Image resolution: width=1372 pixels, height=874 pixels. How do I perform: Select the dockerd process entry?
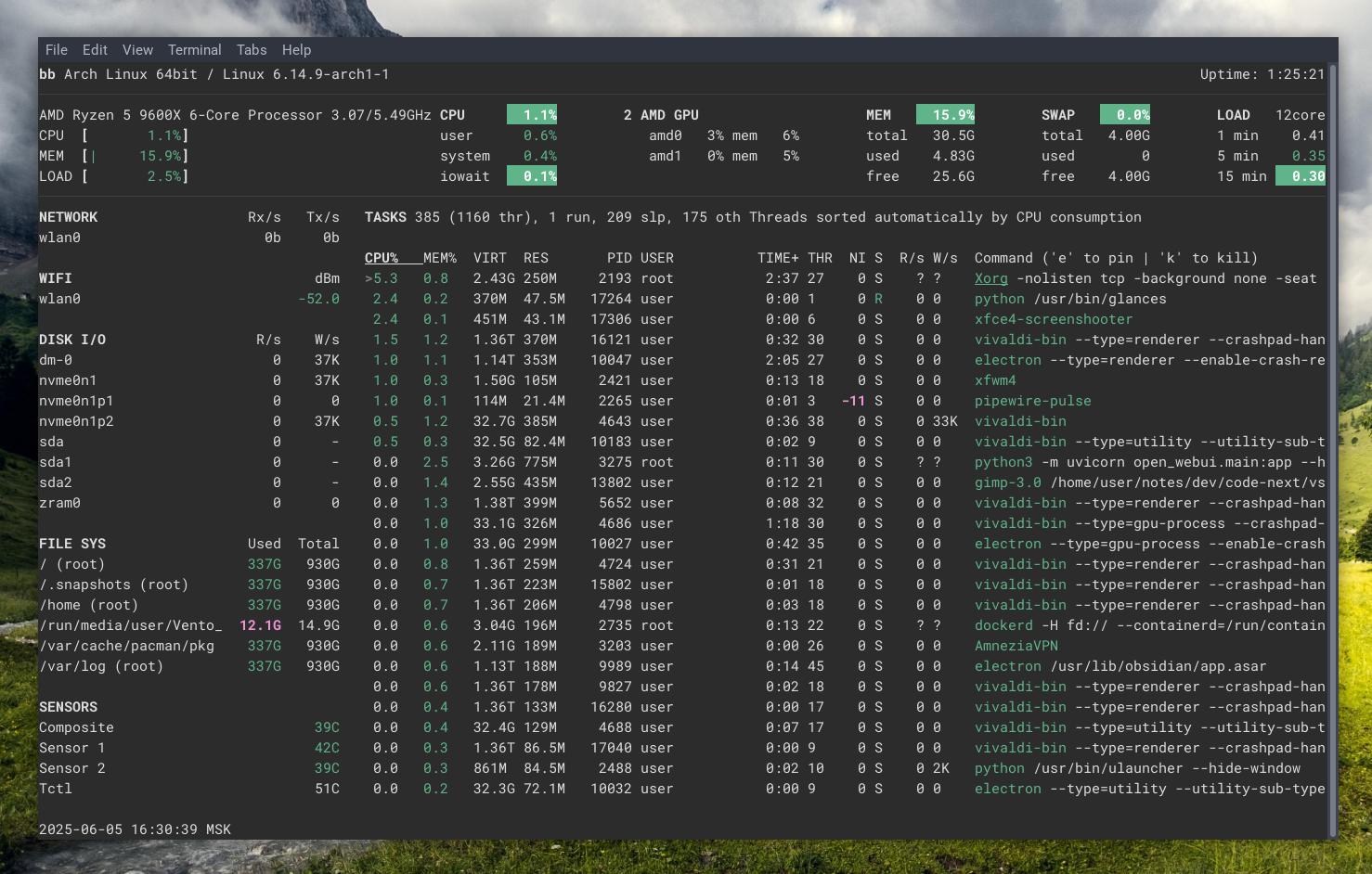point(1003,625)
